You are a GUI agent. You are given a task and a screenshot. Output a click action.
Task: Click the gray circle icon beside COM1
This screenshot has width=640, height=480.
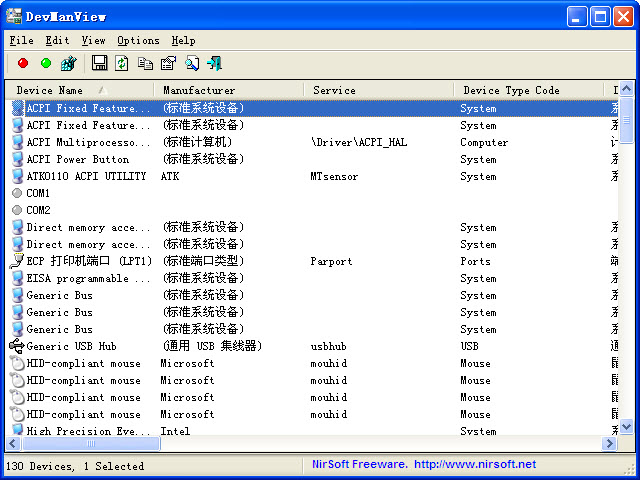pos(17,193)
